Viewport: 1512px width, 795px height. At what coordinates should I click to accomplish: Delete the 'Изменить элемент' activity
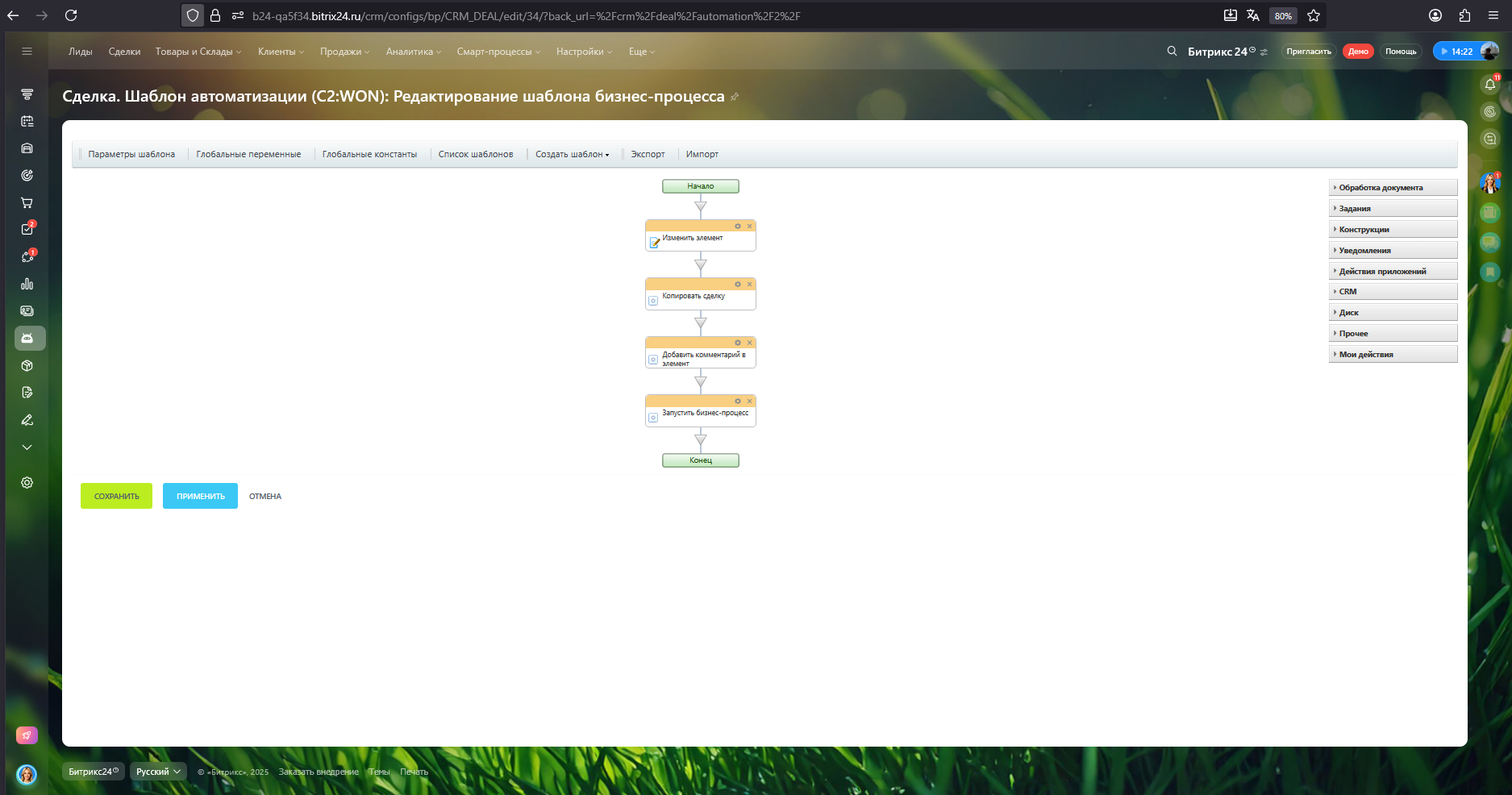pyautogui.click(x=749, y=227)
